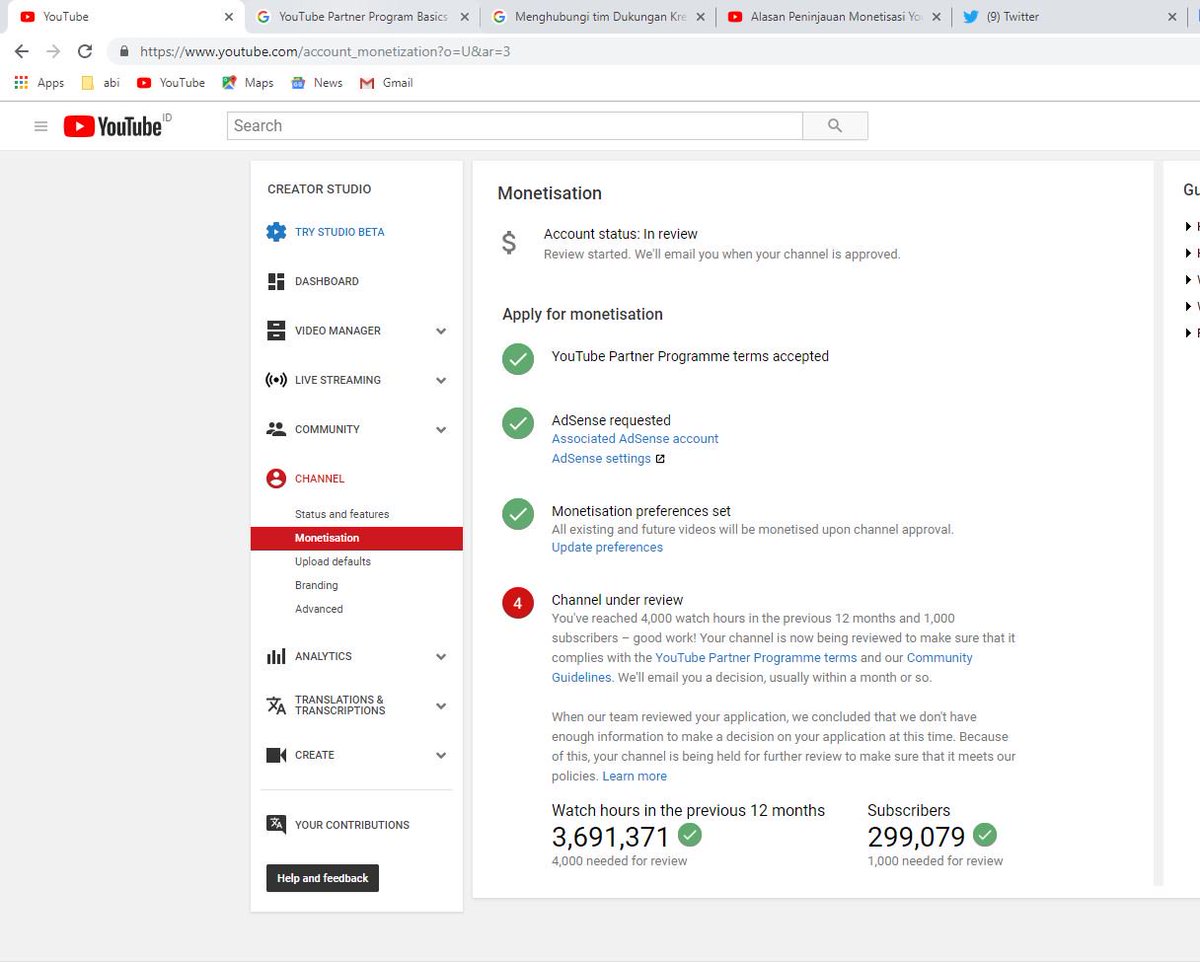Click Update preferences link
This screenshot has height=962, width=1200.
tap(607, 548)
